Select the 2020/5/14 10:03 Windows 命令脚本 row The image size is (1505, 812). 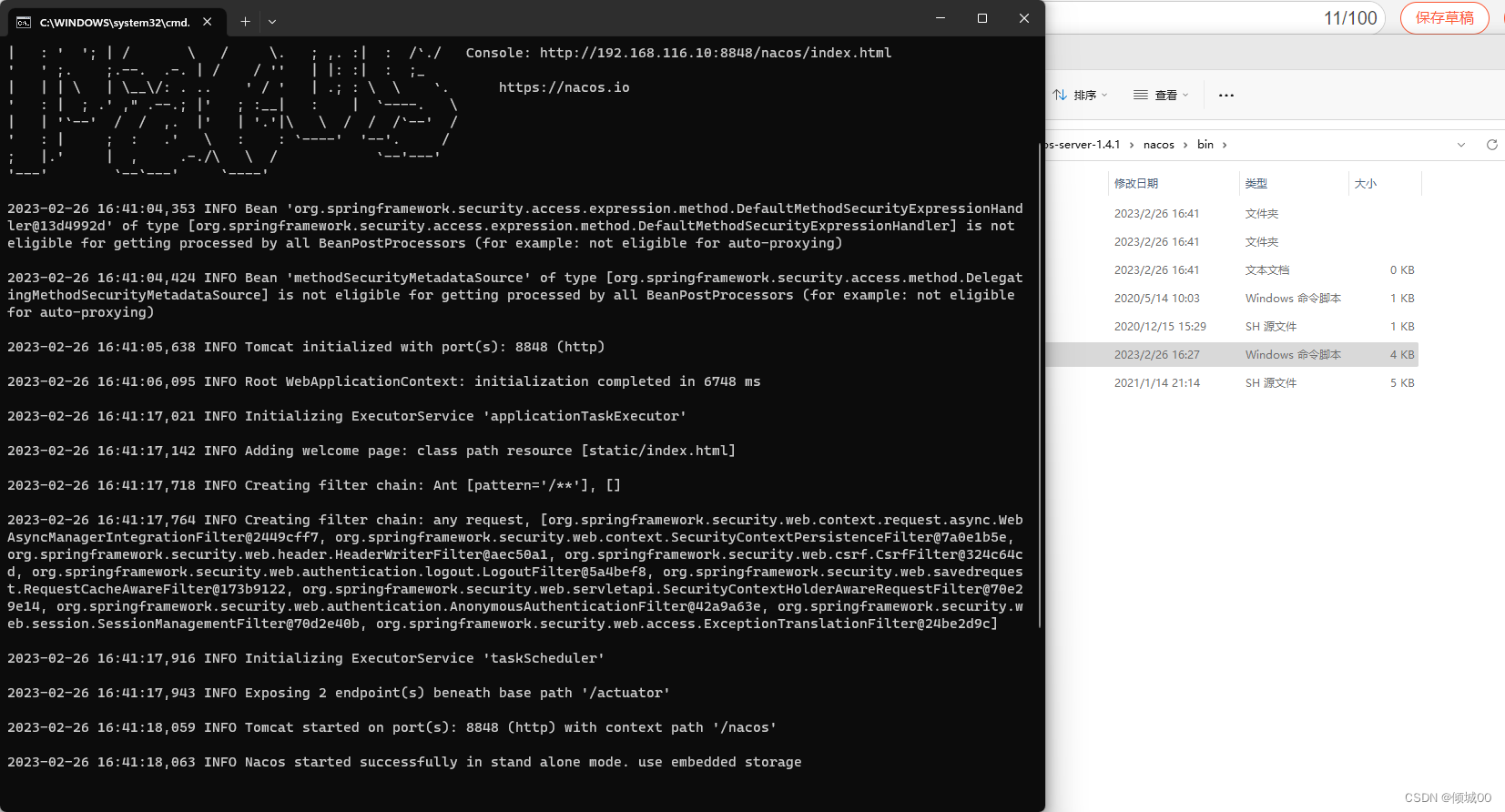1232,299
